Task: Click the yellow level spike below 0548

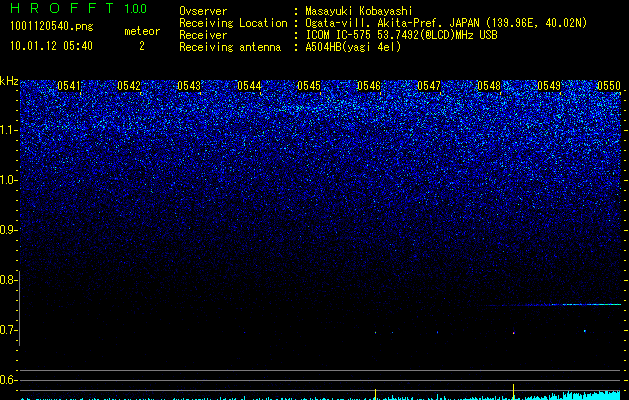Action: point(513,392)
